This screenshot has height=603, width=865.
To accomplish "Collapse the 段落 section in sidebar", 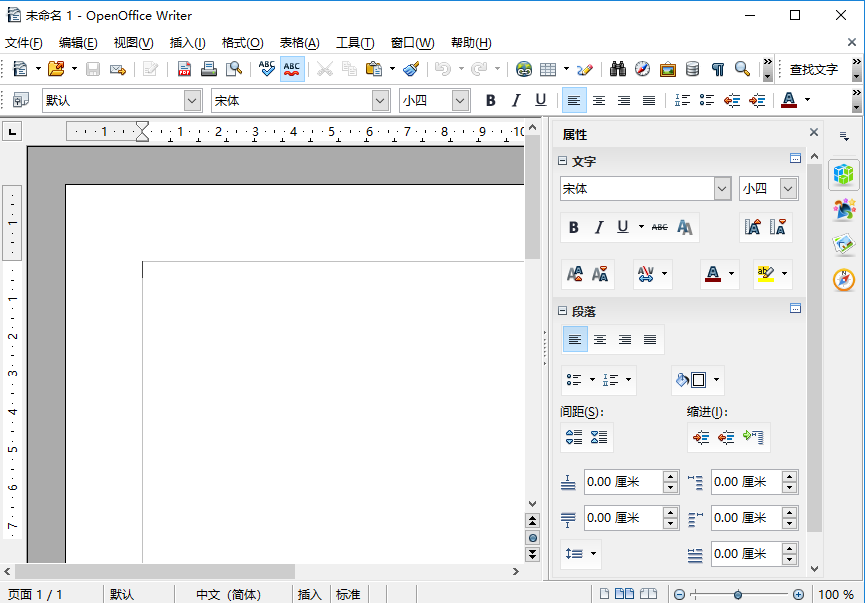I will [563, 311].
